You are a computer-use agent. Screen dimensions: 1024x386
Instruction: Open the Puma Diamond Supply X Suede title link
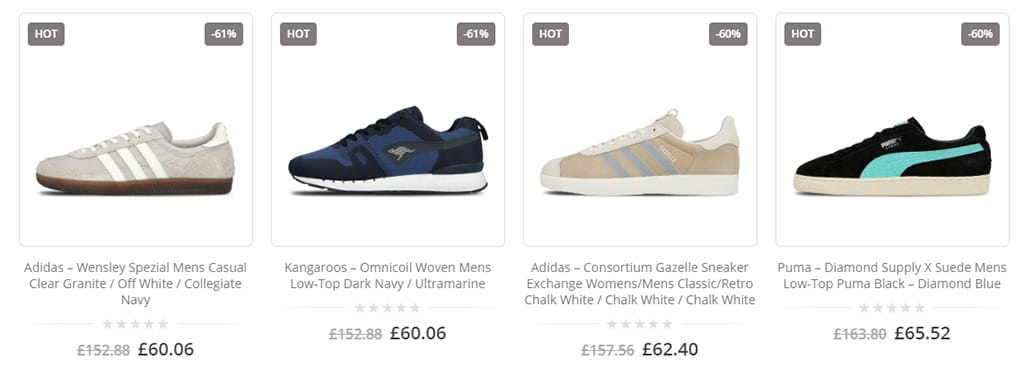click(892, 276)
